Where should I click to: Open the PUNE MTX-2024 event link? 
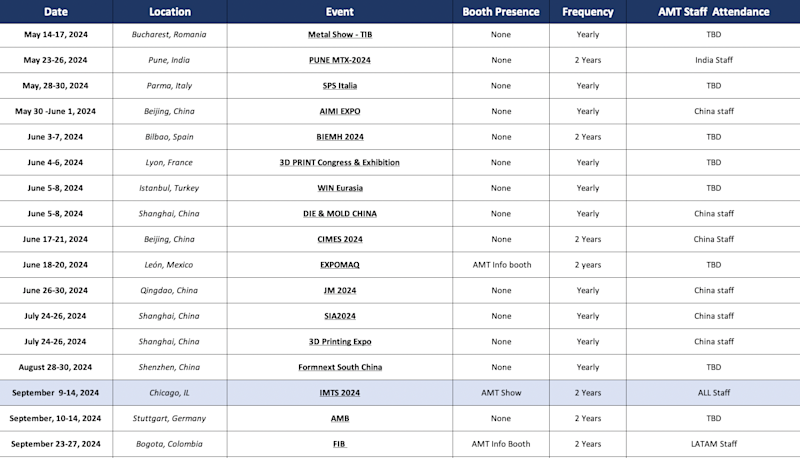[340, 60]
